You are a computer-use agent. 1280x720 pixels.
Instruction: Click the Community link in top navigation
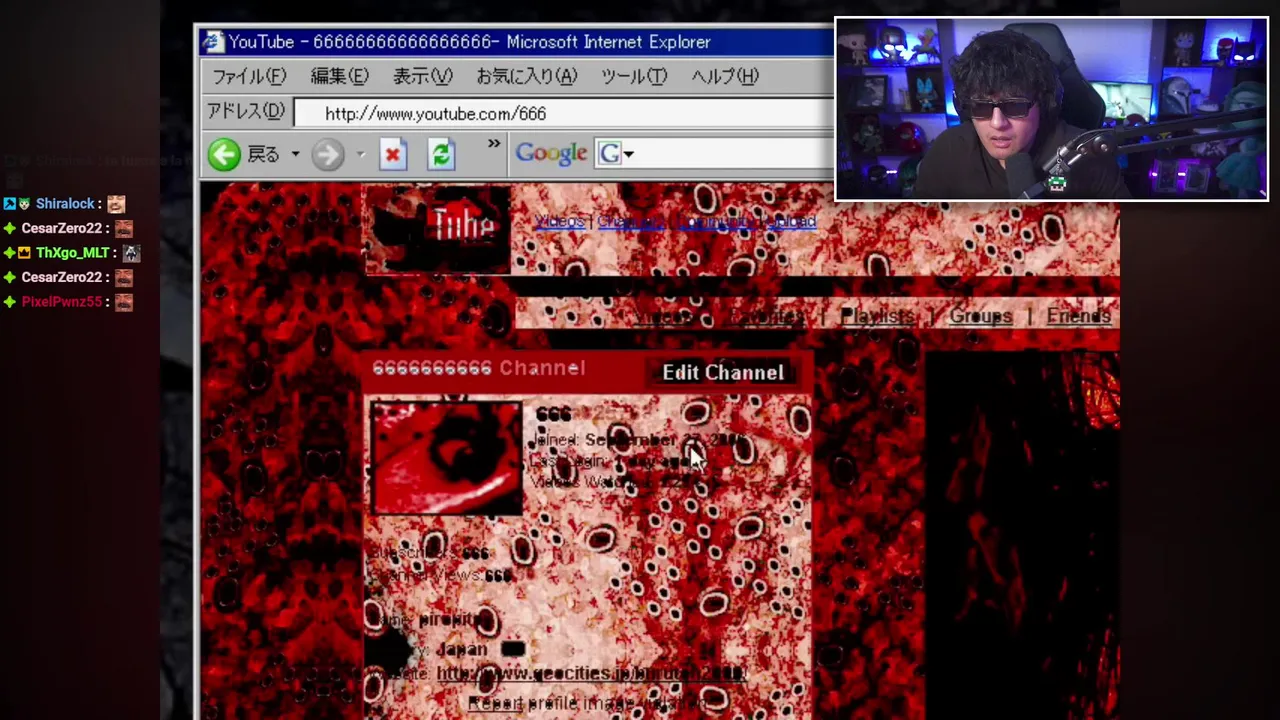pyautogui.click(x=715, y=222)
